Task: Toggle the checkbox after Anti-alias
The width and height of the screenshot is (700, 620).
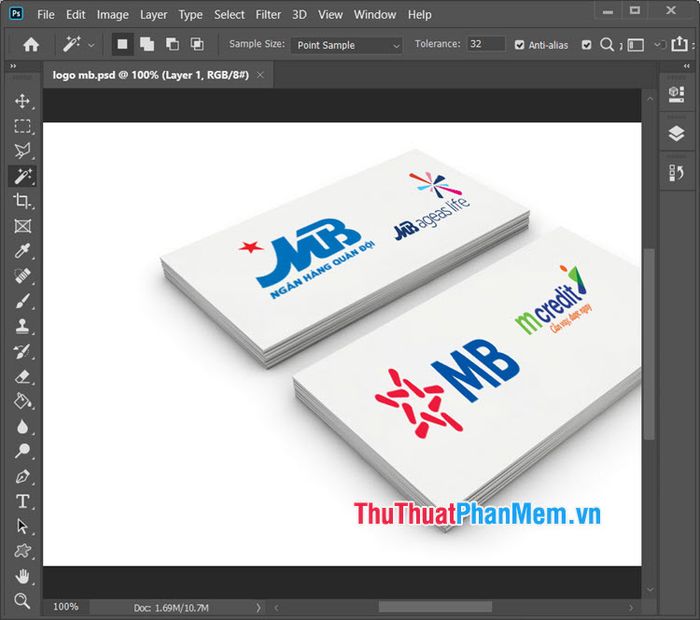Action: [x=587, y=45]
